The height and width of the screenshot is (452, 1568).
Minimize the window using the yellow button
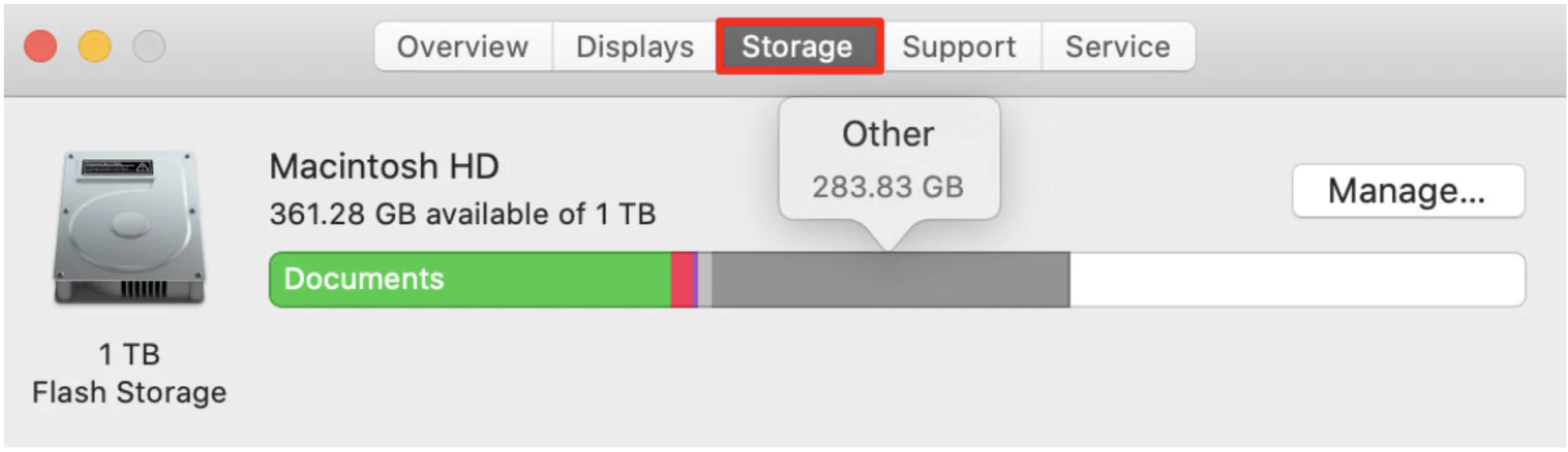(95, 46)
